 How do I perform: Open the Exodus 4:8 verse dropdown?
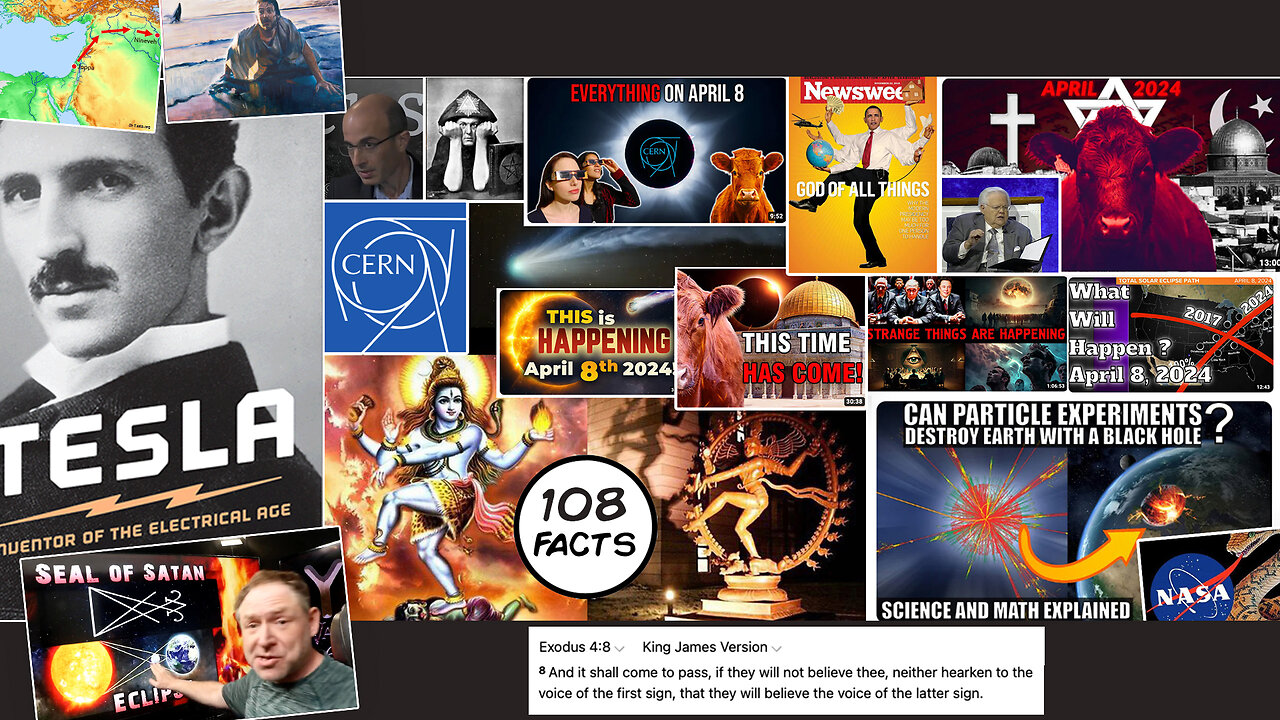(582, 647)
